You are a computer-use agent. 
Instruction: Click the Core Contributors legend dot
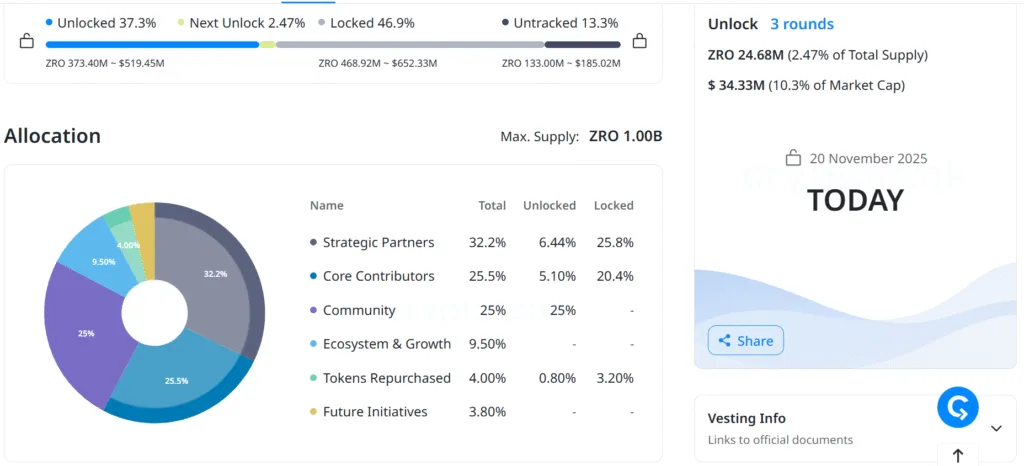coord(314,276)
